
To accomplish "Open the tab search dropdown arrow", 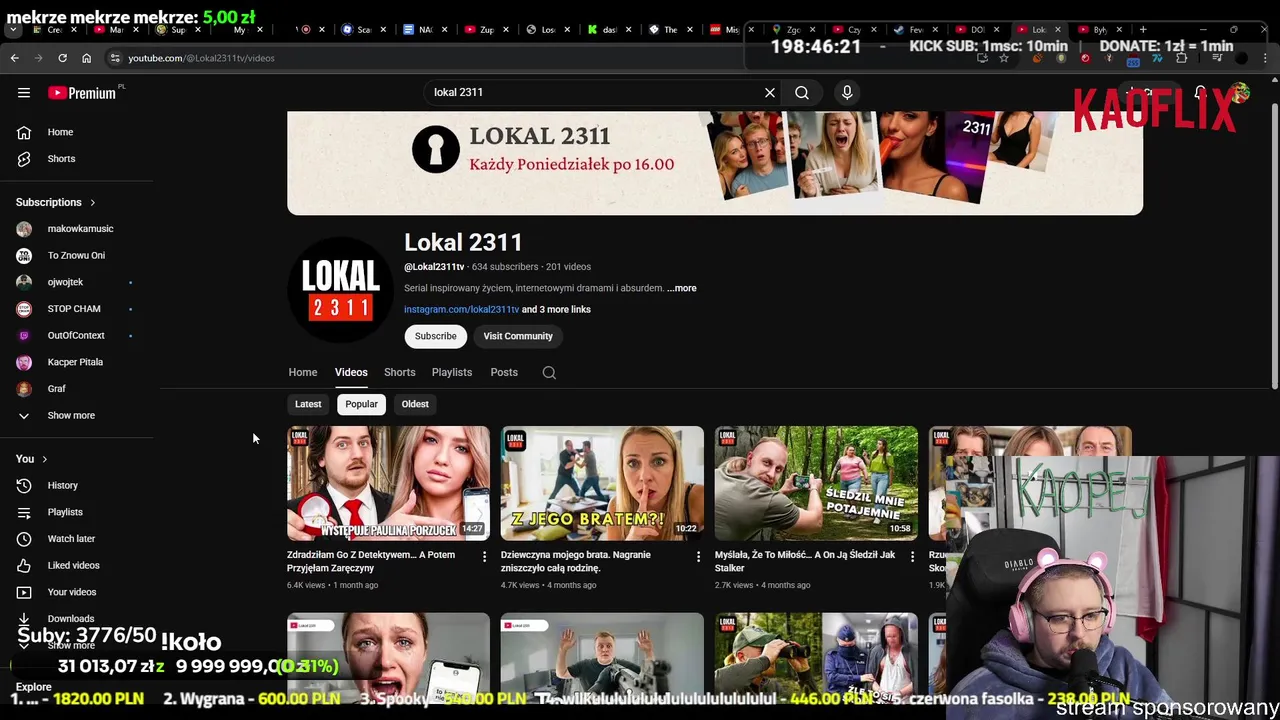I will pyautogui.click(x=13, y=30).
